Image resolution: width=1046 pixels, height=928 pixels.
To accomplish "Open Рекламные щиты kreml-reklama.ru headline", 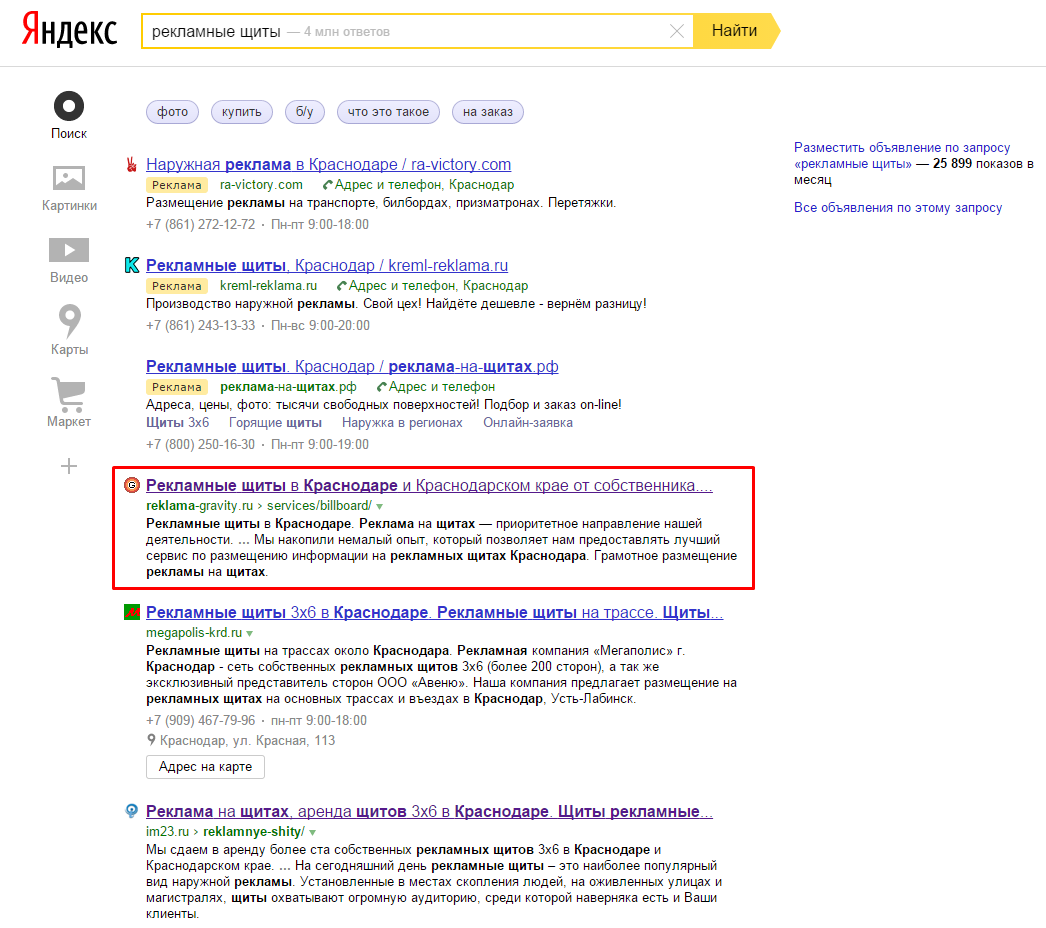I will click(x=327, y=266).
